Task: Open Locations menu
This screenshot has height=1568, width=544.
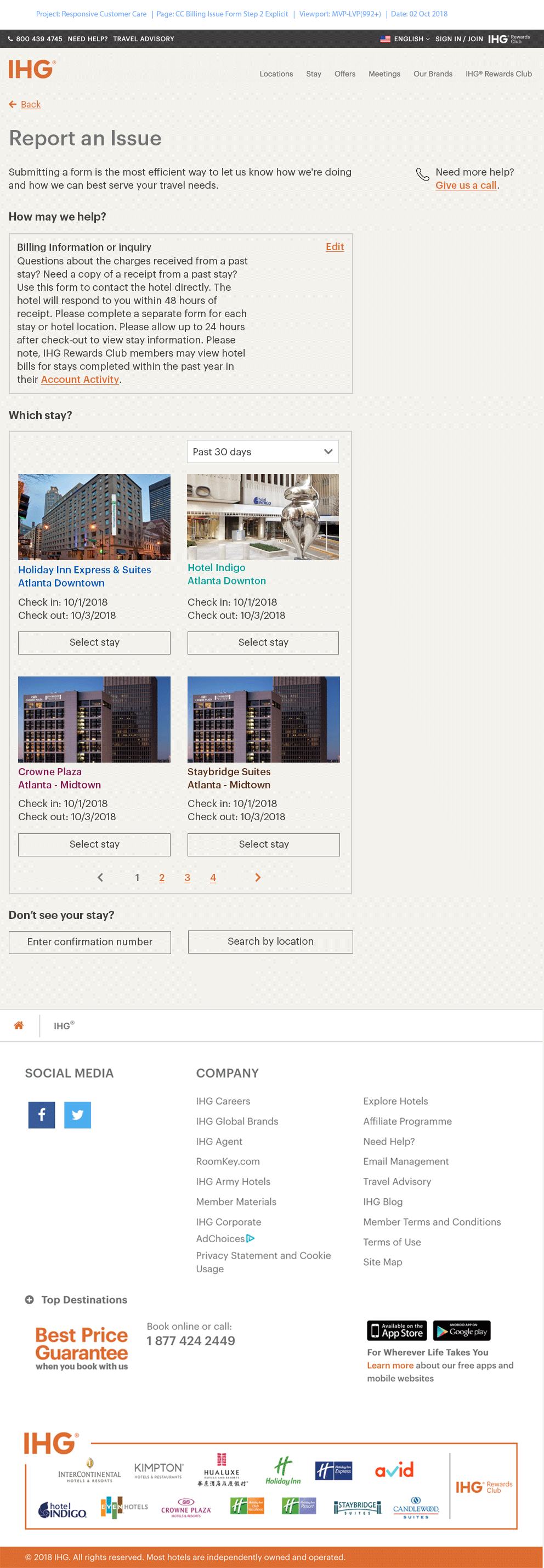Action: click(276, 74)
